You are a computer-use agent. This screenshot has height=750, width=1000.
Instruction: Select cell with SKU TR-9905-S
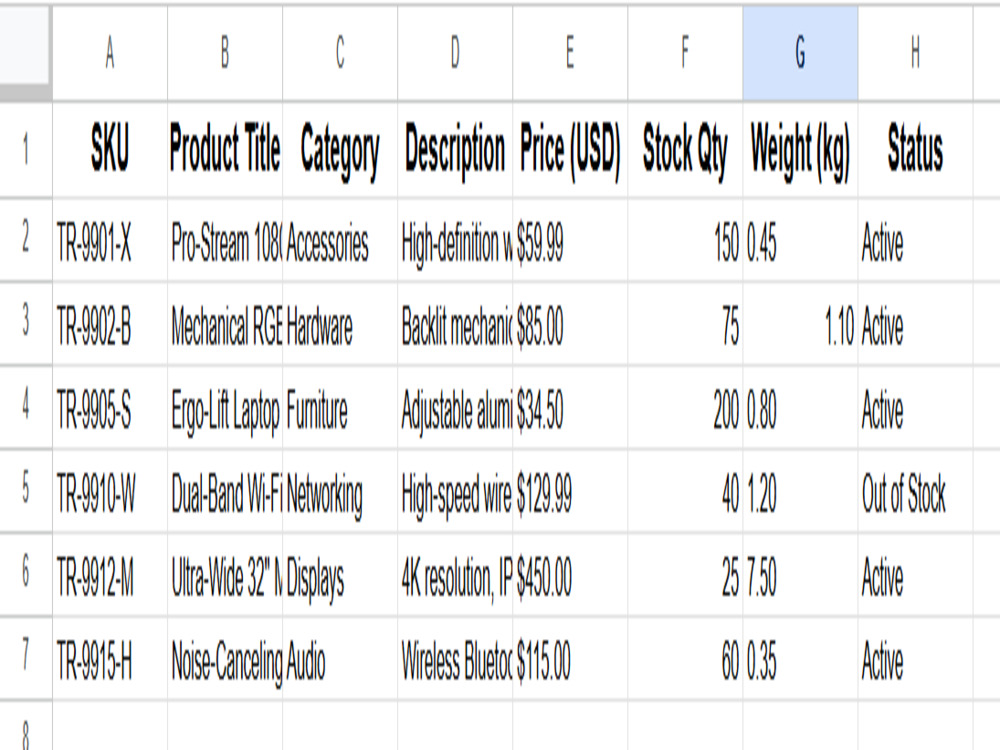pos(110,408)
